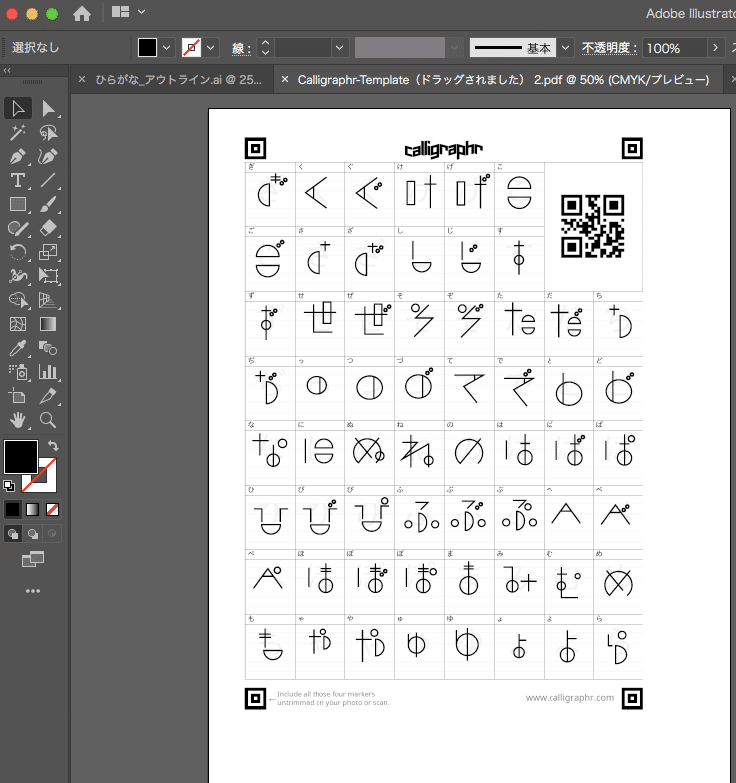Pick the Mesh tool
Screen dimensions: 736x783
18,324
